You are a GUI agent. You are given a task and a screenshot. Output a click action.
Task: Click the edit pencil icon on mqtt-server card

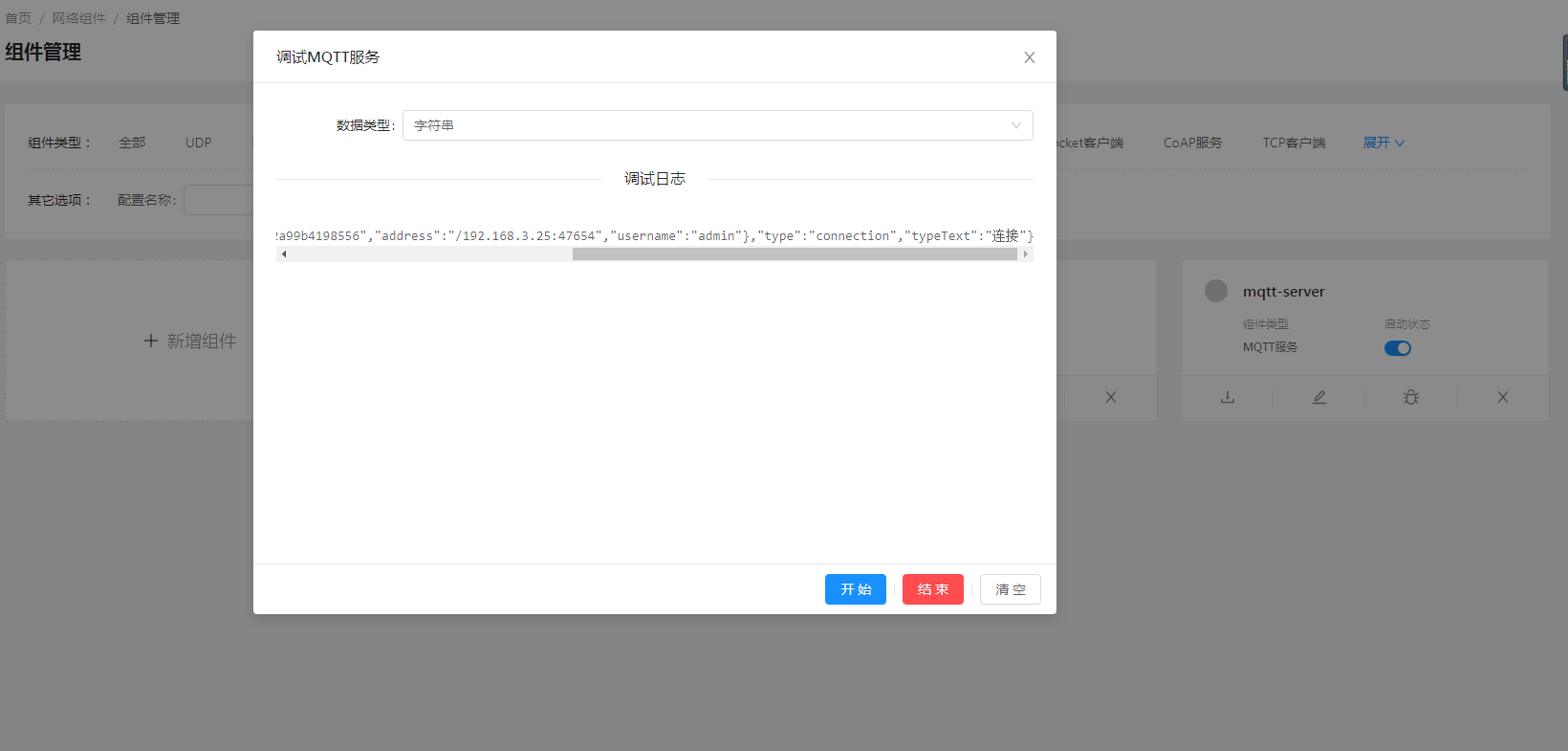coord(1319,397)
